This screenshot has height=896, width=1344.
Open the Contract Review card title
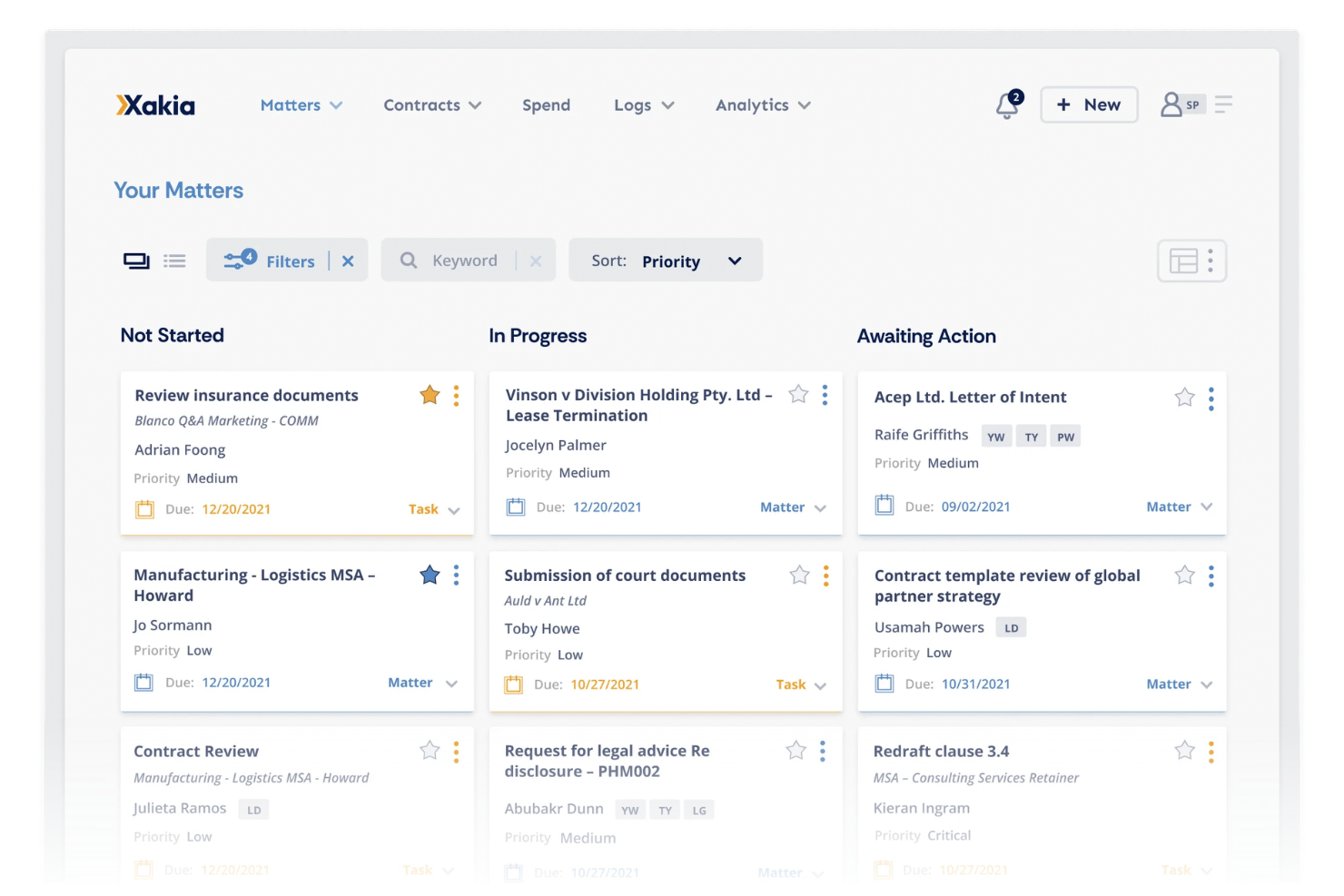coord(196,752)
